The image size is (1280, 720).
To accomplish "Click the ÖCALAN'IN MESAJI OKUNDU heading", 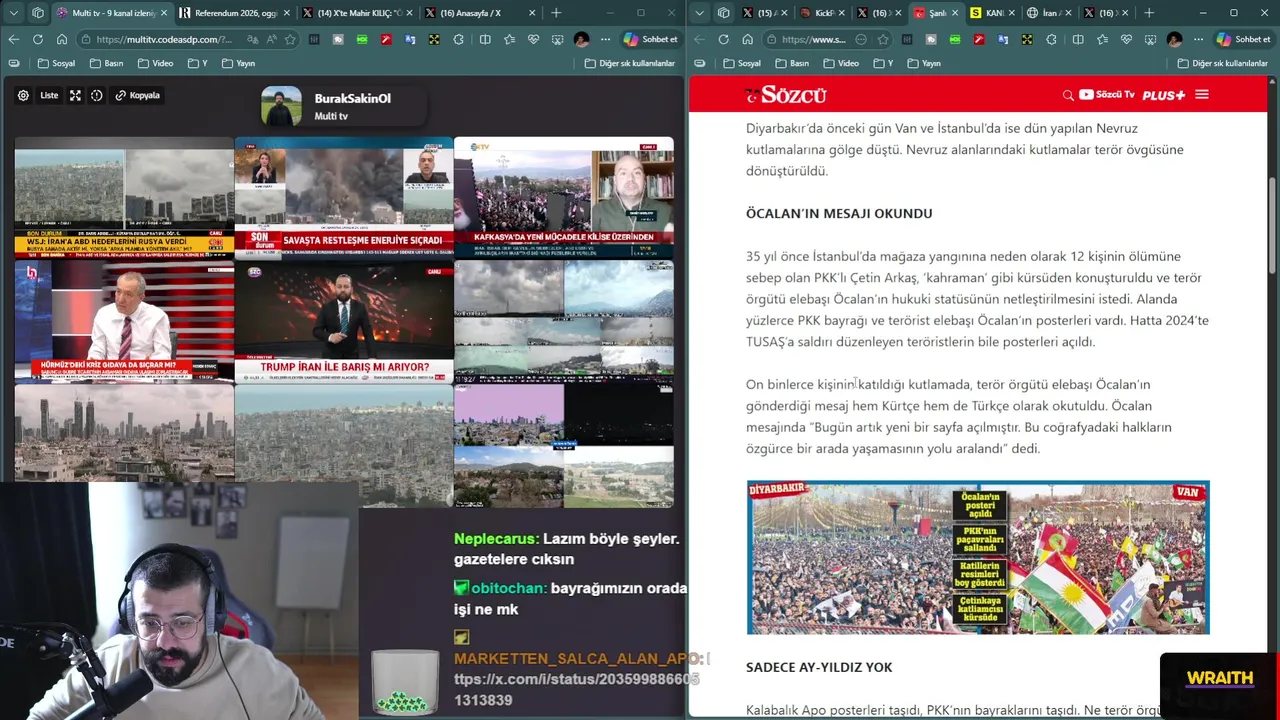I will coord(839,213).
